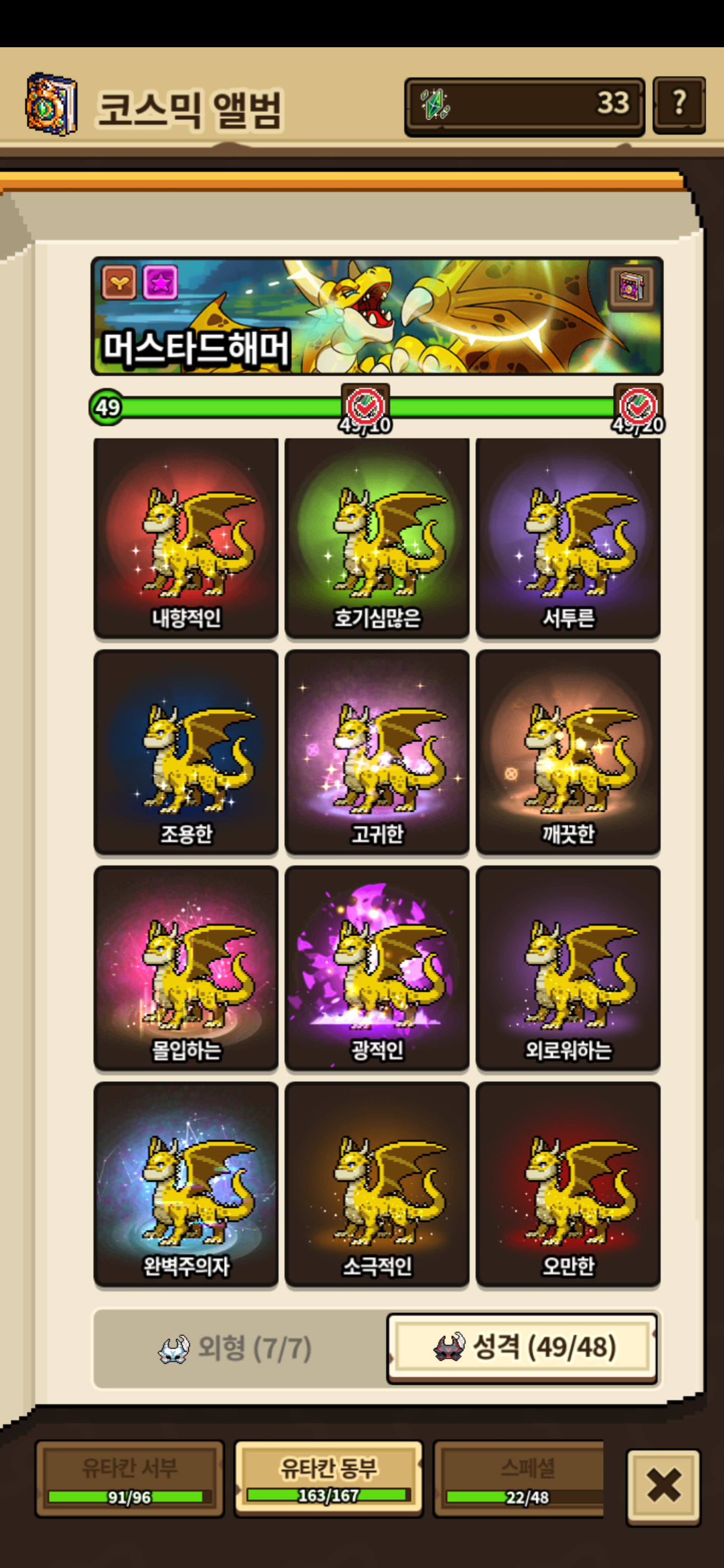Tap the pink star badge on the banner

click(160, 282)
